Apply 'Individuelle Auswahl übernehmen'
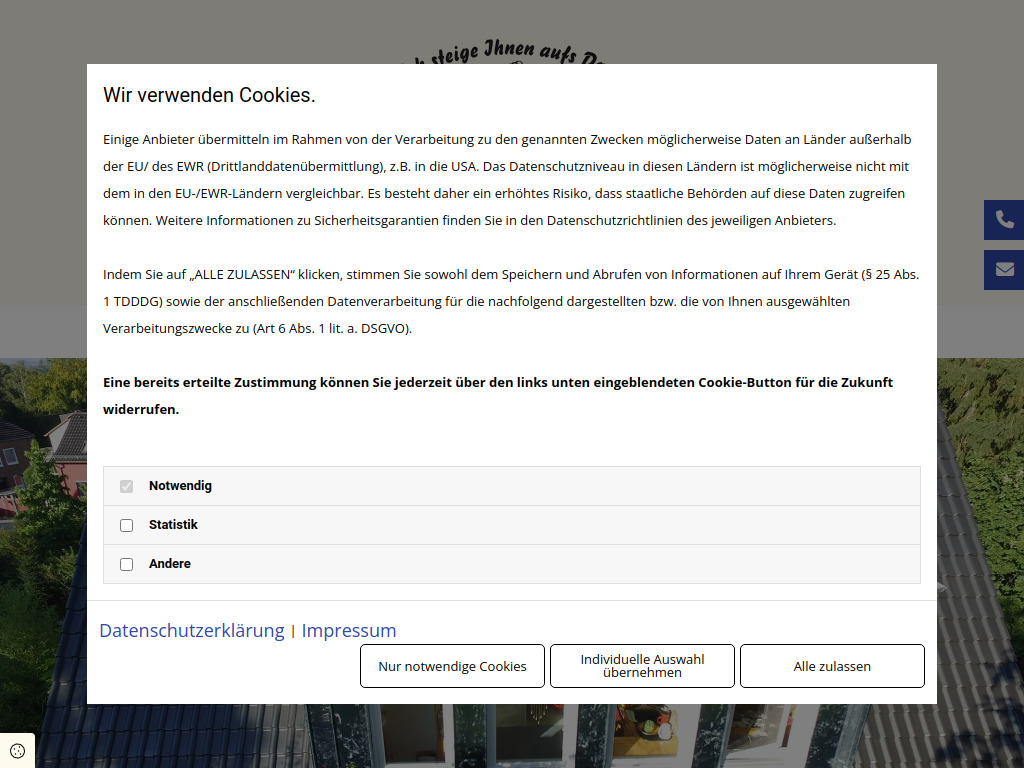This screenshot has height=768, width=1024. [x=642, y=665]
